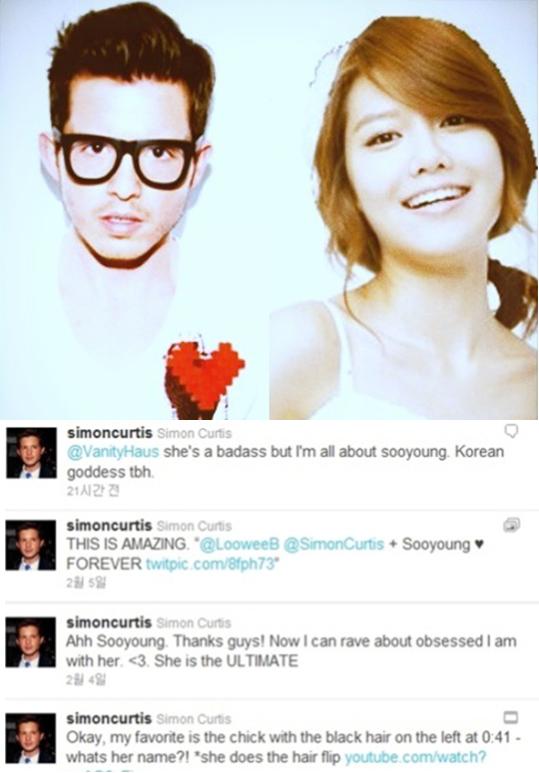Click the speech bubble icon on first tweet
The height and width of the screenshot is (773, 539).
pyautogui.click(x=511, y=431)
